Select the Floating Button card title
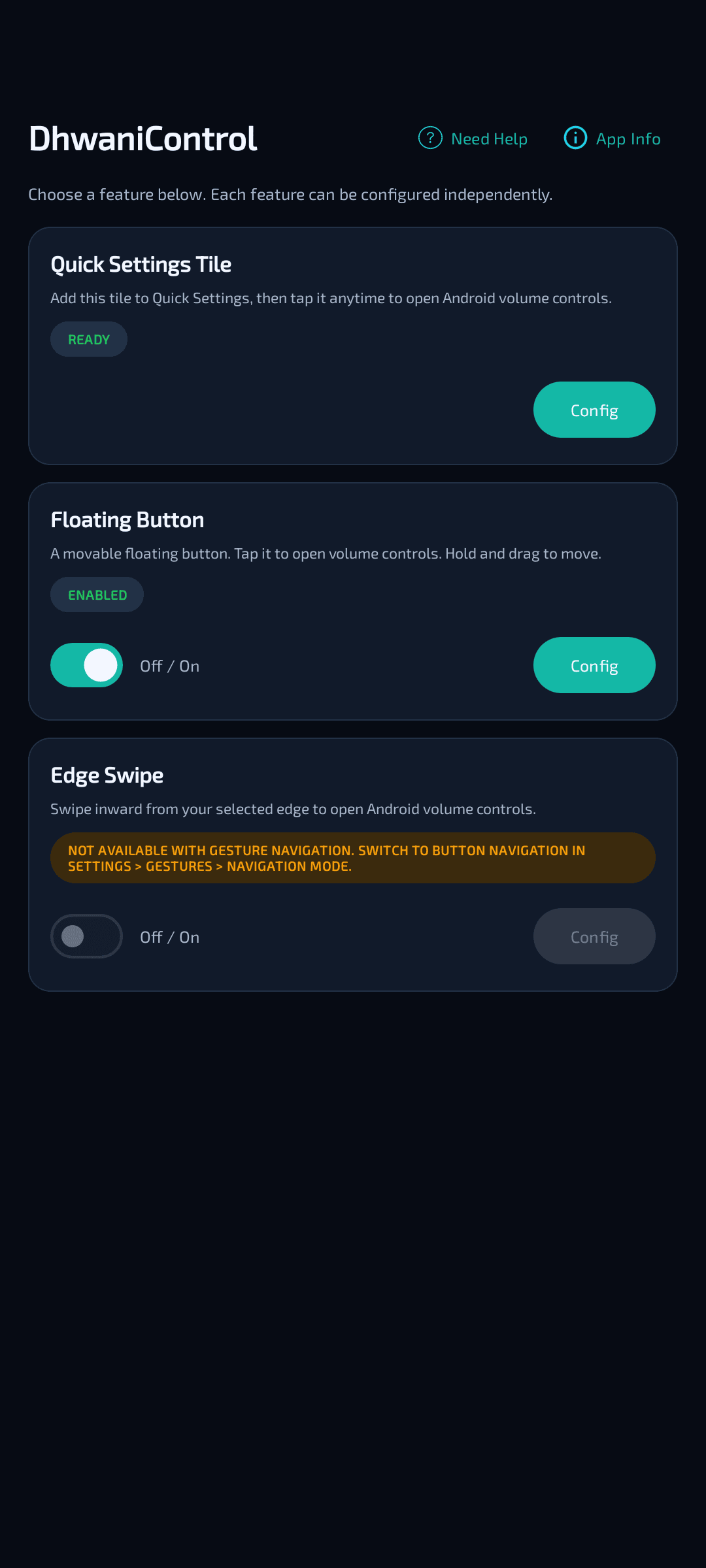706x1568 pixels. tap(127, 520)
